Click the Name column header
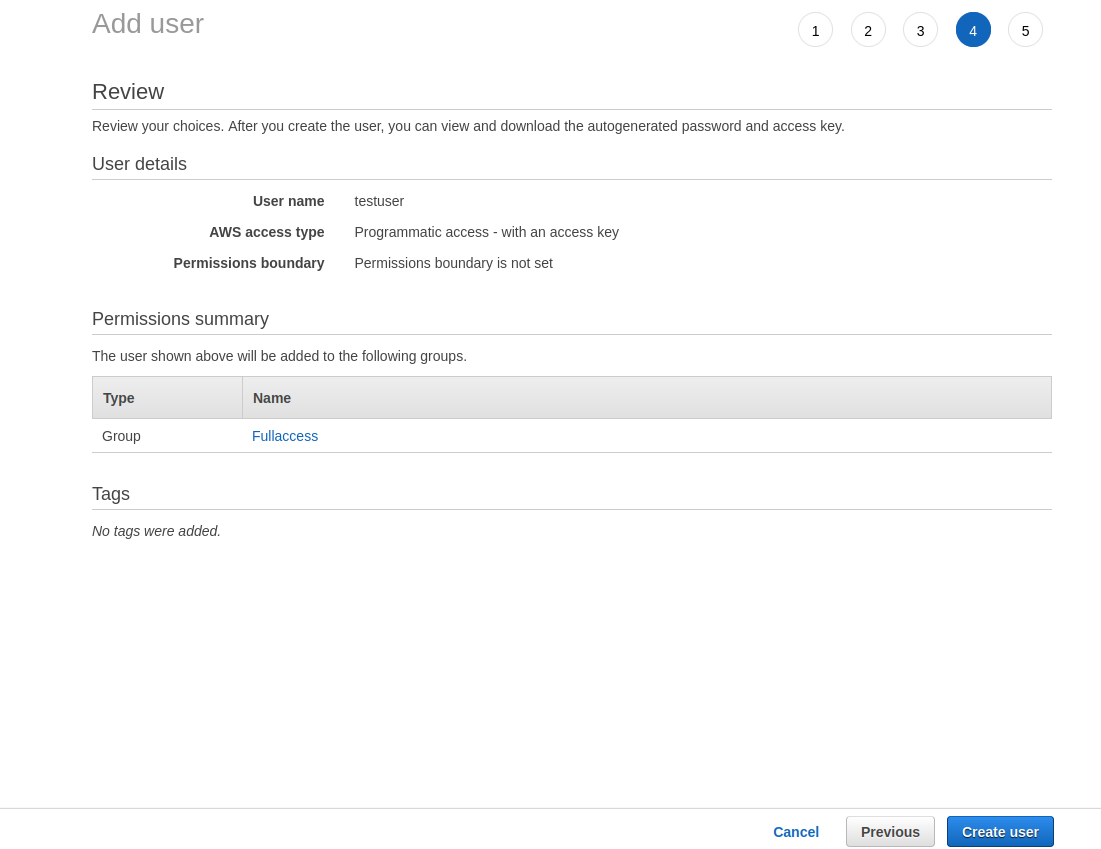 coord(647,397)
